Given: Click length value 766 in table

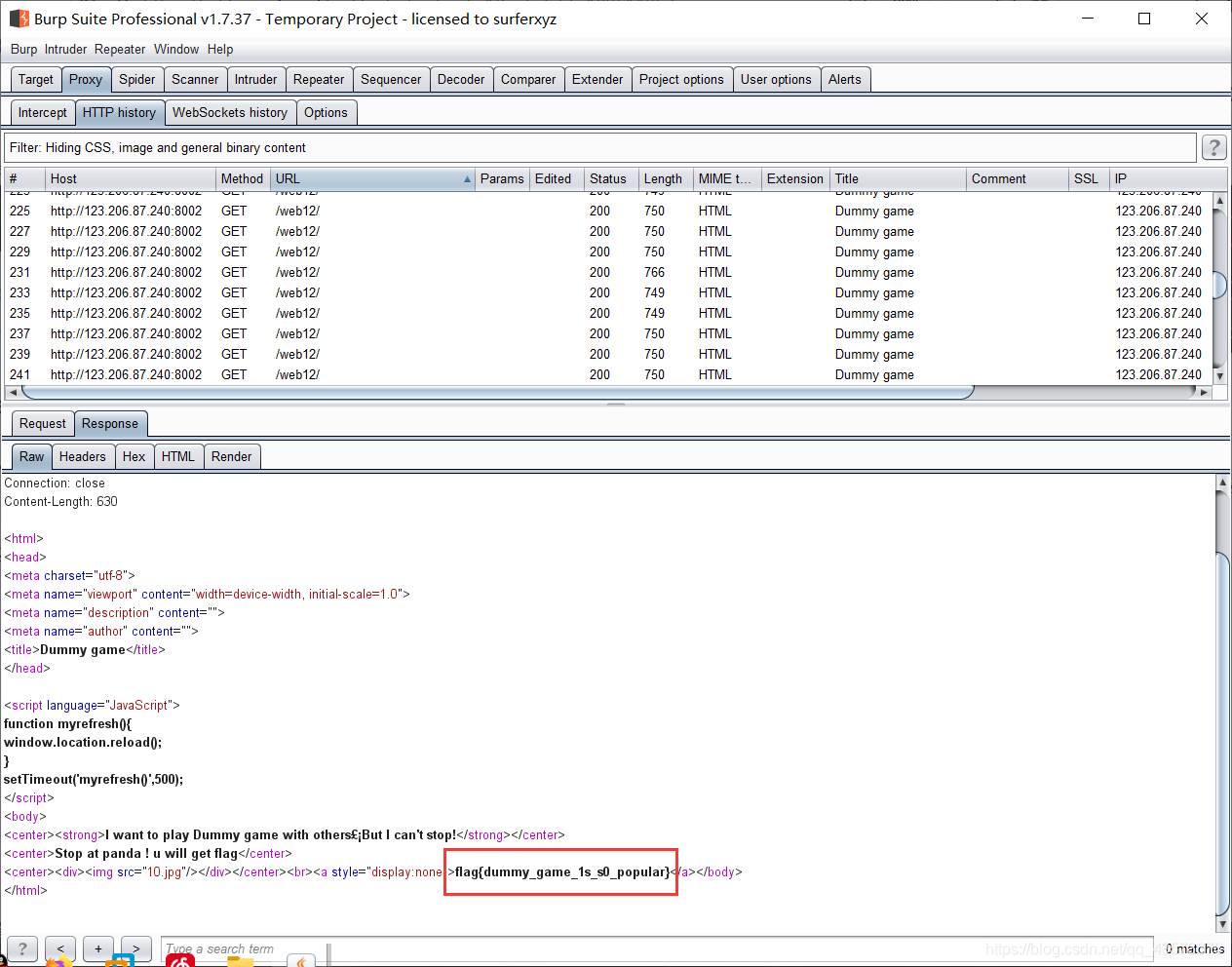Looking at the screenshot, I should (x=654, y=272).
